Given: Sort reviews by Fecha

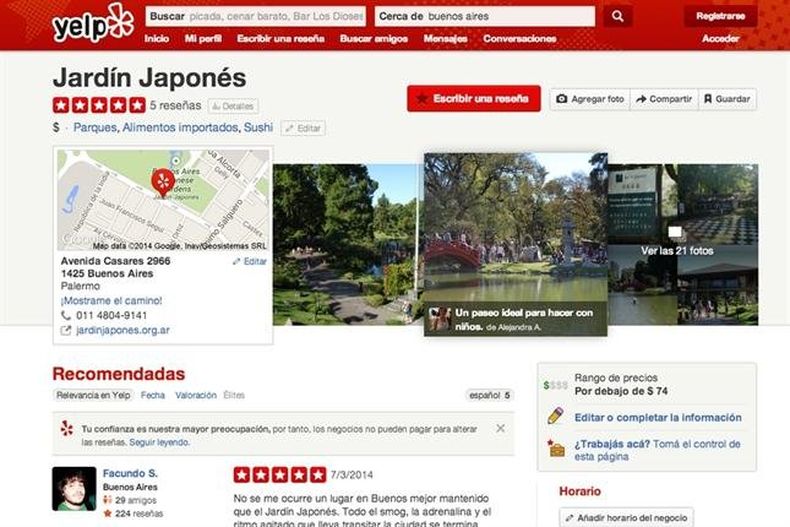Looking at the screenshot, I should tap(153, 395).
